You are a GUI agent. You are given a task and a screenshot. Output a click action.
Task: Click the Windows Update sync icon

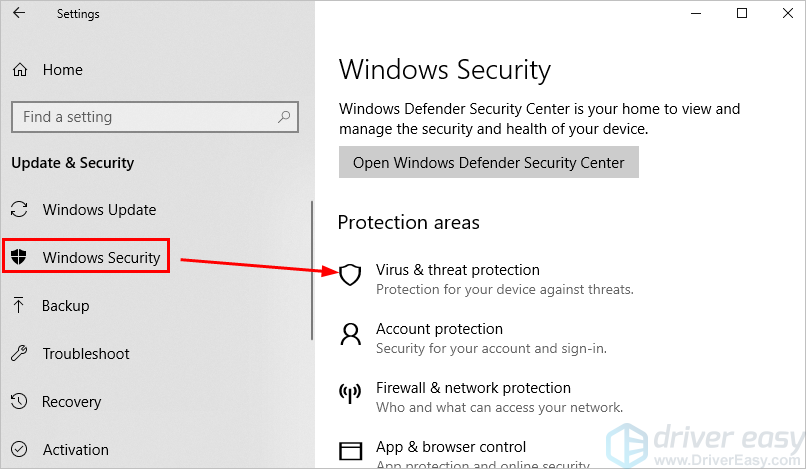point(19,210)
